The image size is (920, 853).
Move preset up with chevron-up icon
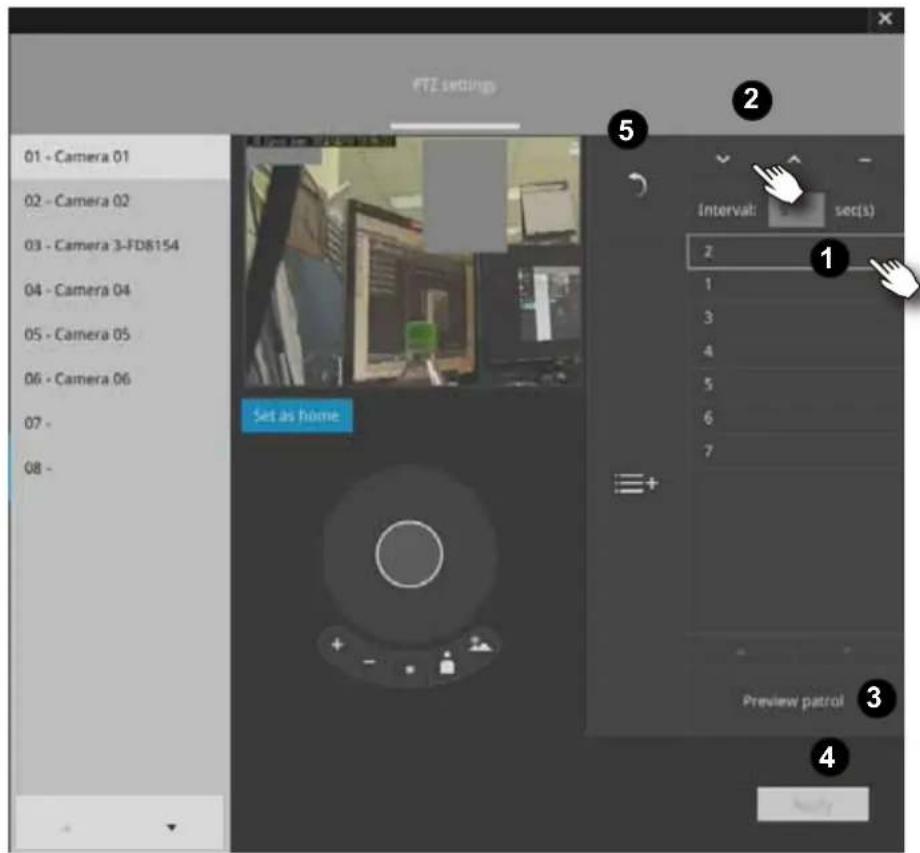(x=793, y=159)
